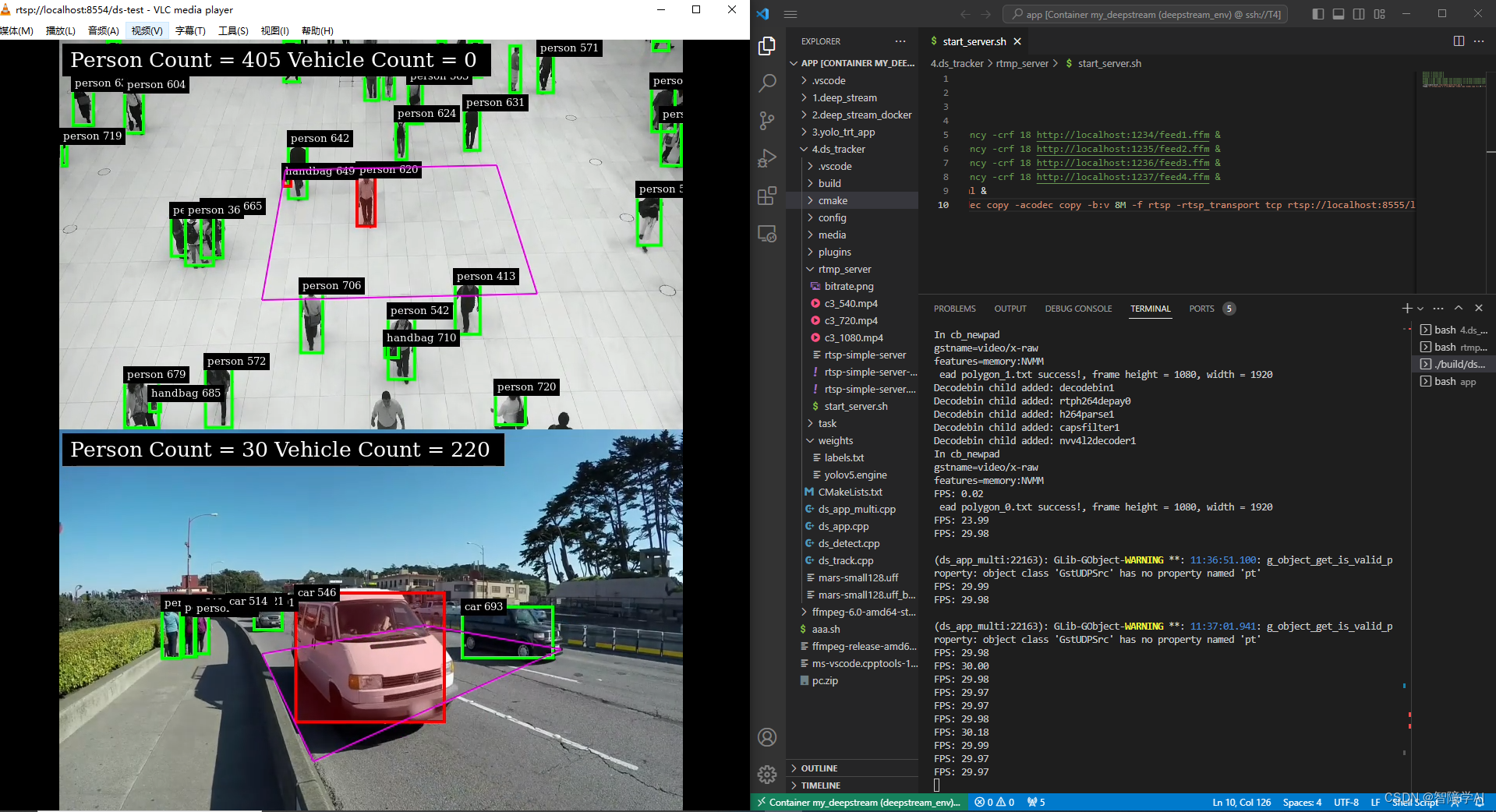Open the Source Control view
Viewport: 1496px width, 812px height.
pos(767,120)
